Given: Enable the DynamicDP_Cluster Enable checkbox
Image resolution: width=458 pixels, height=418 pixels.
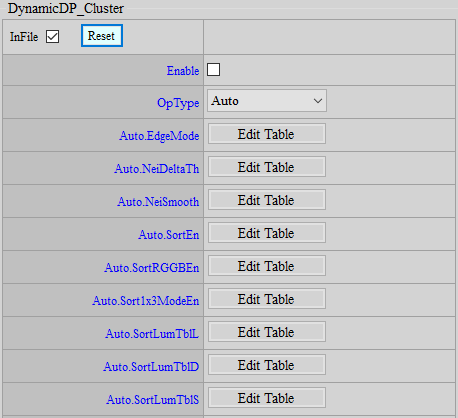Looking at the screenshot, I should pyautogui.click(x=213, y=70).
